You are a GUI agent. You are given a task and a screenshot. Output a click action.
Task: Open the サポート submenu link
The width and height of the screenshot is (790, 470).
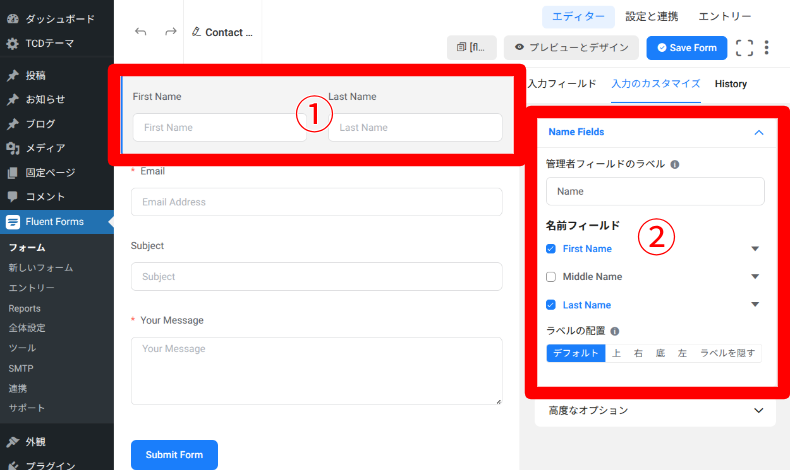click(27, 408)
